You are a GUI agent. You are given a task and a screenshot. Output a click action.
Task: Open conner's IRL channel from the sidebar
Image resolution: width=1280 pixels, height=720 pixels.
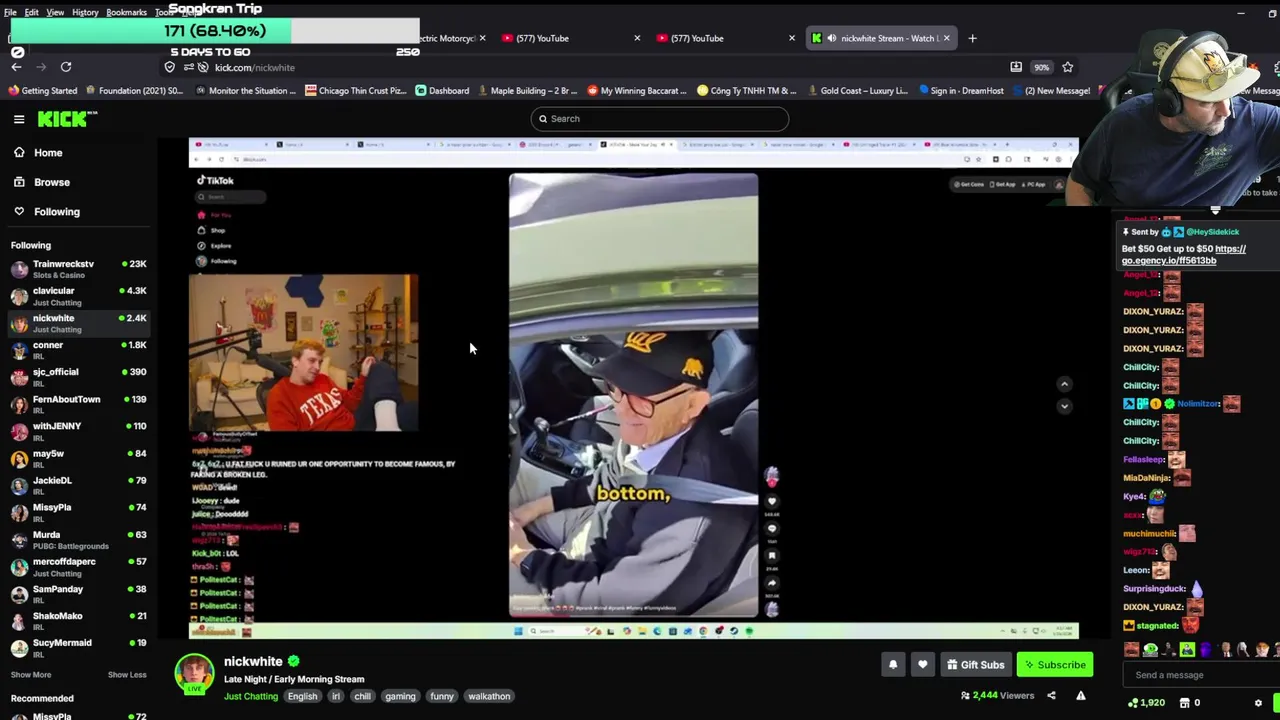click(x=78, y=350)
